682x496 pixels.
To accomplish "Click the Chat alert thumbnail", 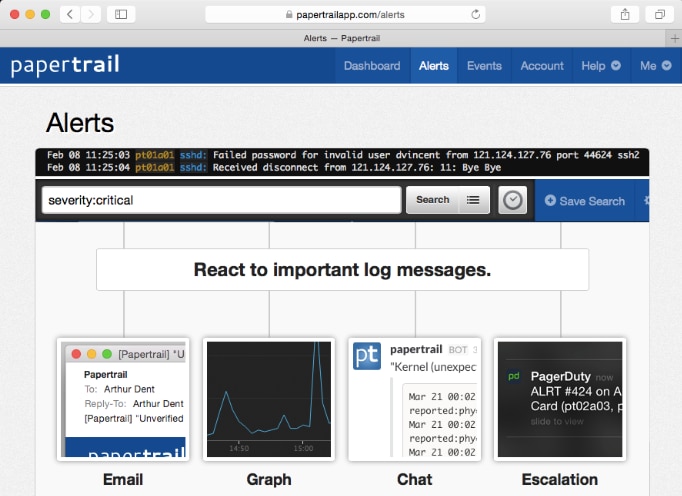I will (x=415, y=399).
